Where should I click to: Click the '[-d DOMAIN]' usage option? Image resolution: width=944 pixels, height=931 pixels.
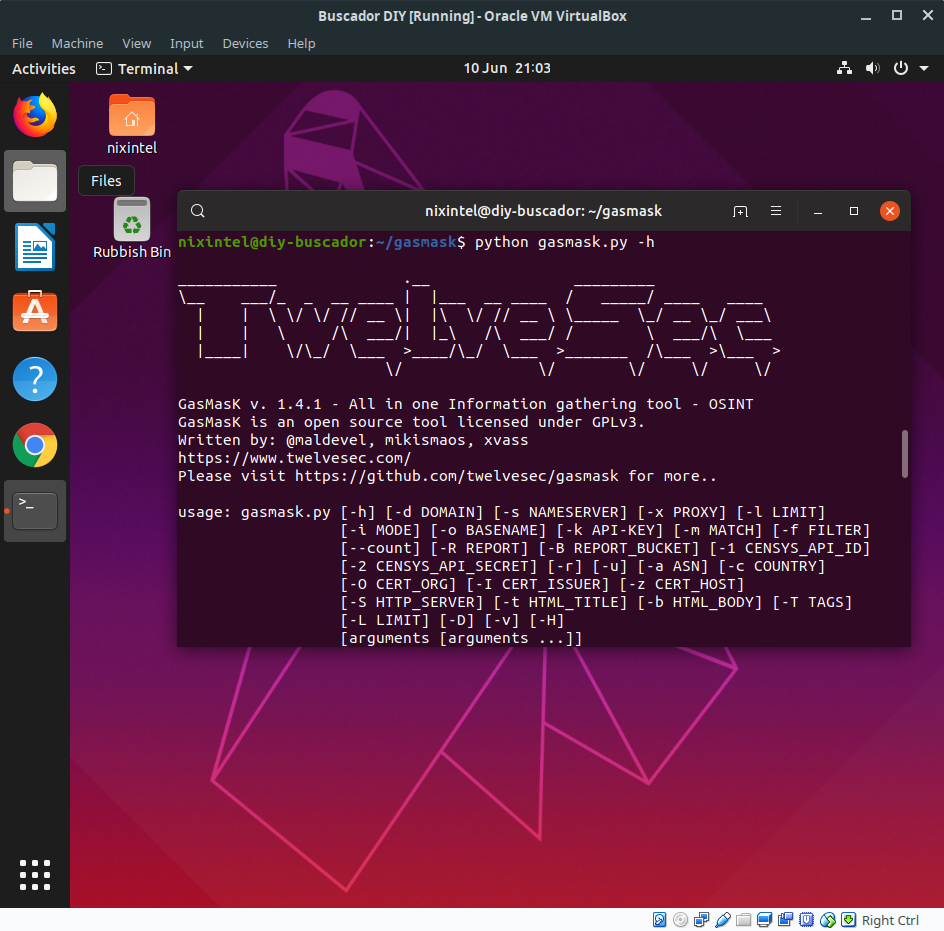click(x=434, y=512)
